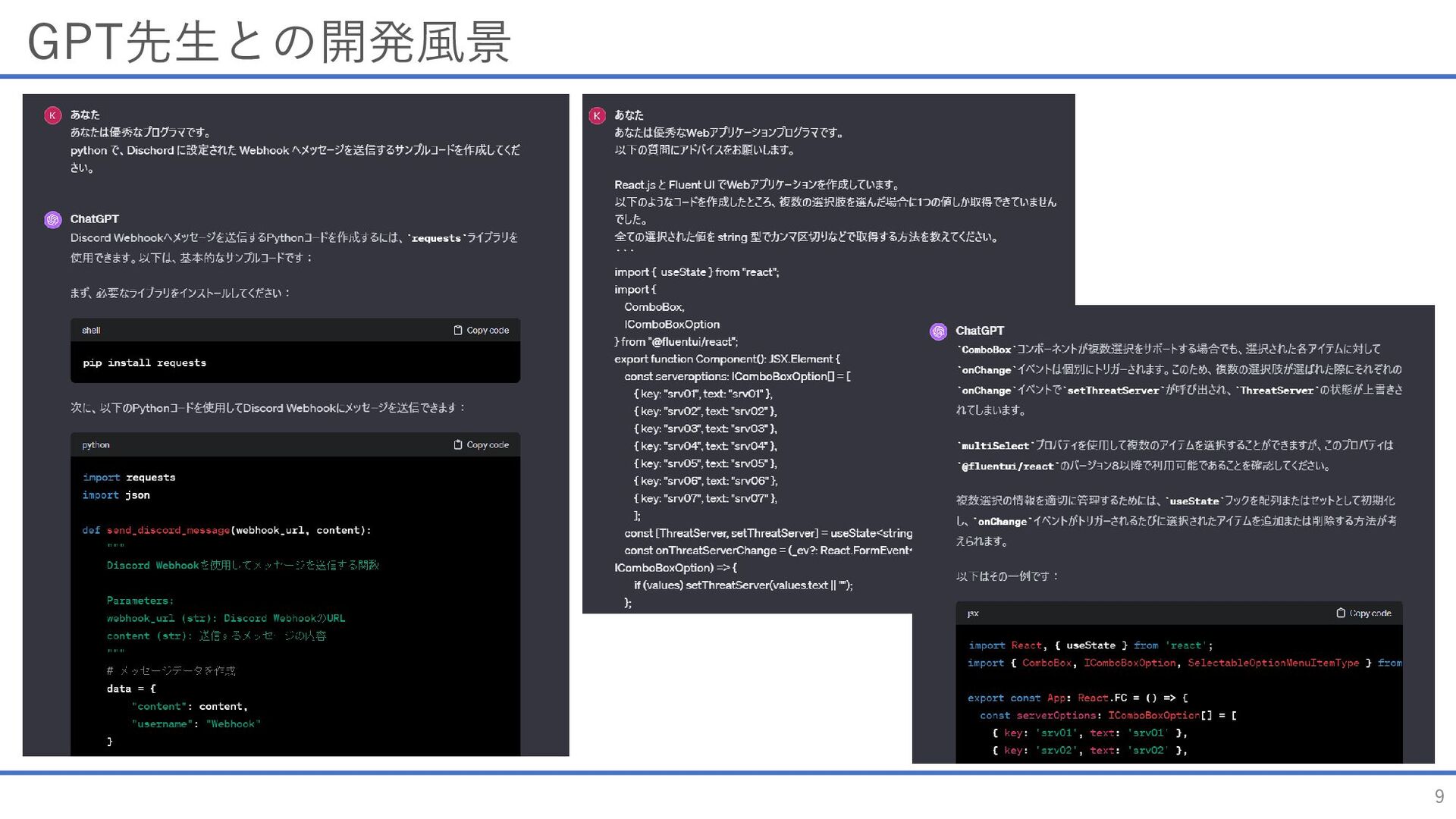Click 'if (values) setThreatServer' line
This screenshot has height=819, width=1456.
743,586
